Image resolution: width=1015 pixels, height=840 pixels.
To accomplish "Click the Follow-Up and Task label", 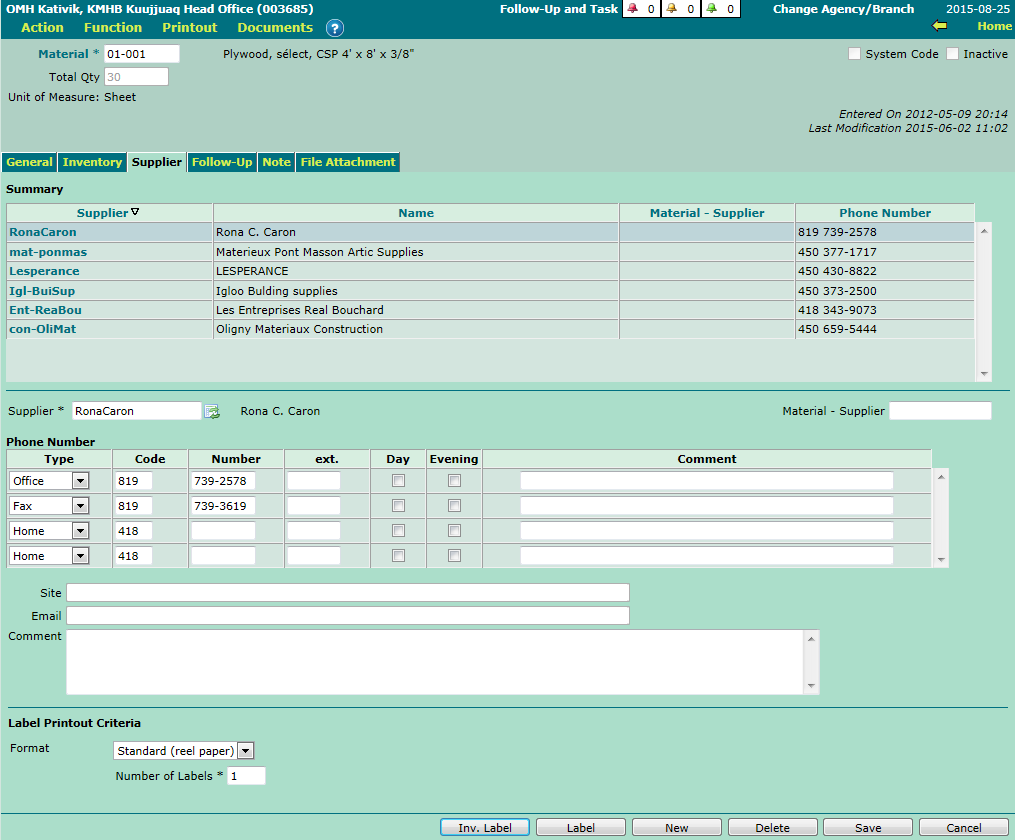I will point(559,9).
